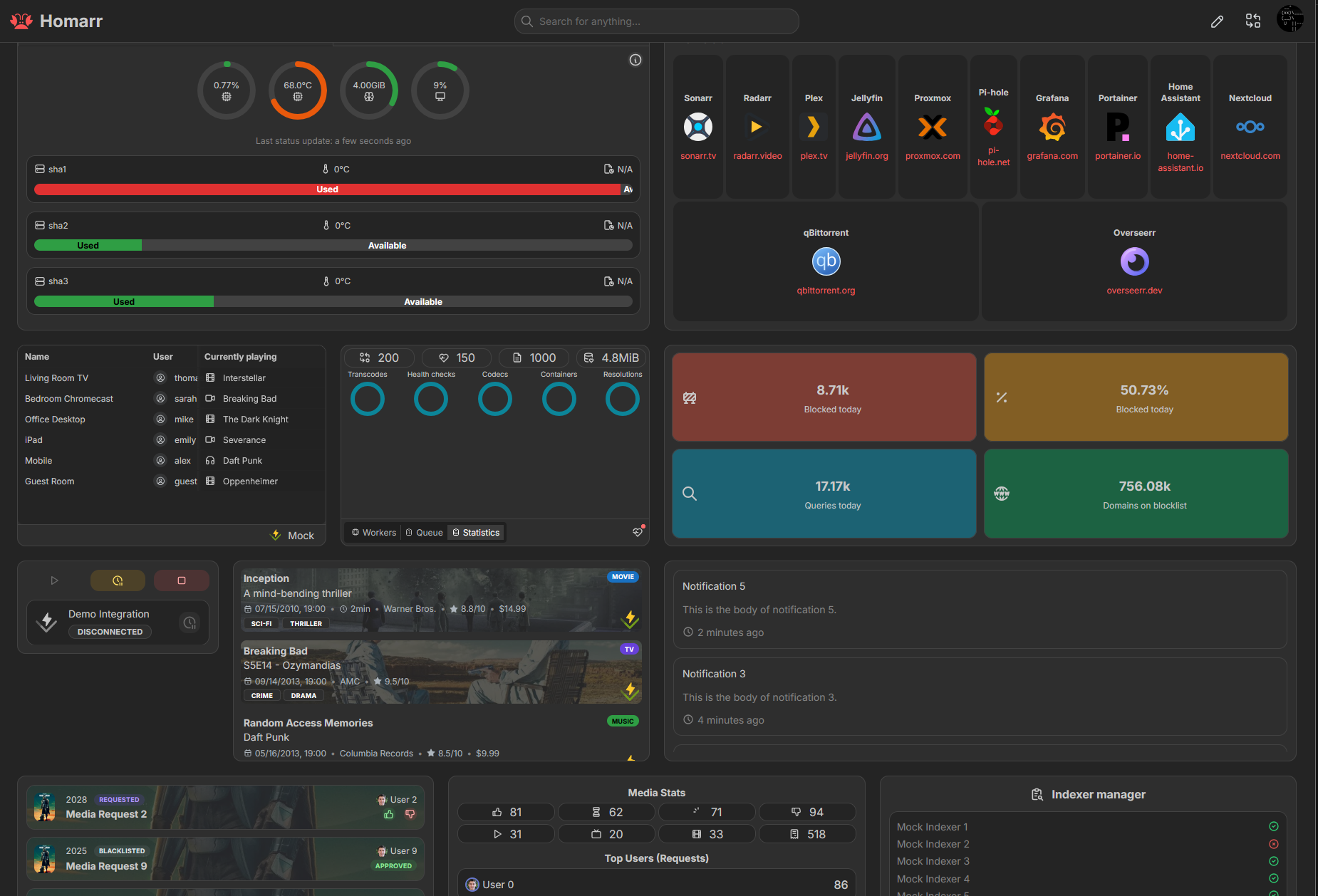Click the yellow timed-pause button
Image resolution: width=1318 pixels, height=896 pixels.
[118, 580]
